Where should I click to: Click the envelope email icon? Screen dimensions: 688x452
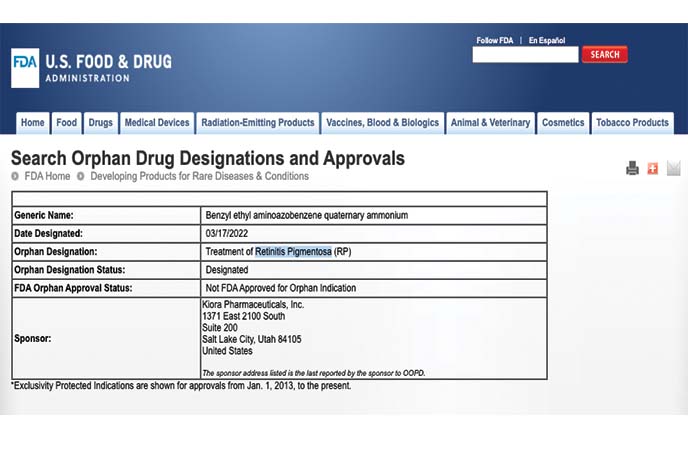tap(673, 168)
